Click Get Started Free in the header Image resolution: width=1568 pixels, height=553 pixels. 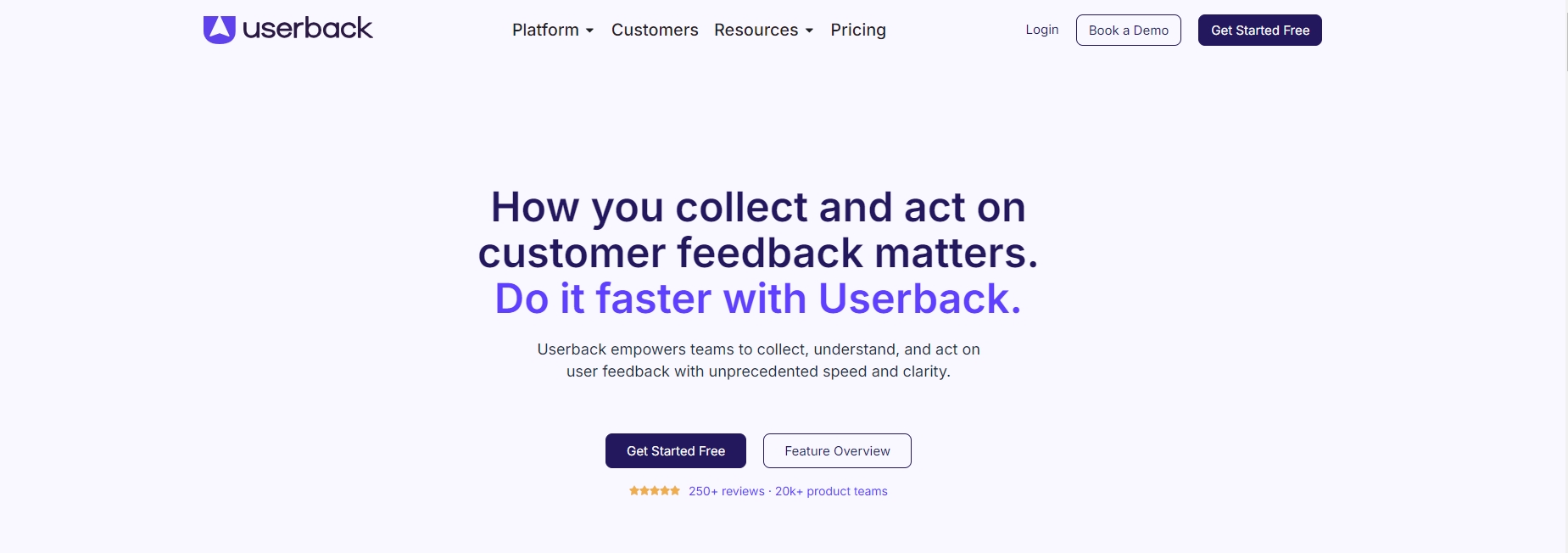pos(1259,31)
